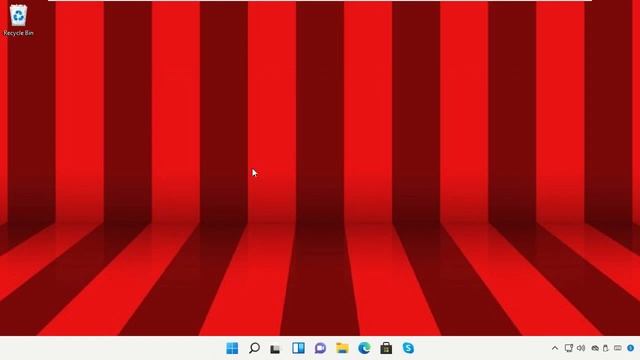Image resolution: width=640 pixels, height=360 pixels.
Task: Open the Windows Start menu
Action: 232,348
